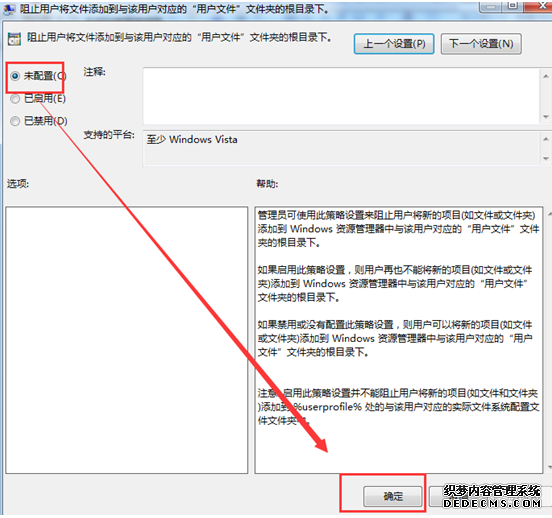552x518 pixels.
Task: Maximize the policy dialog window
Action: click(513, 6)
